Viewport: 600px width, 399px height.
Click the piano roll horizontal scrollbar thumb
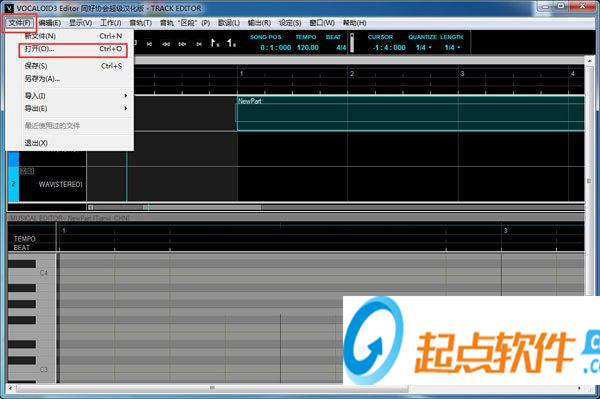click(x=212, y=388)
